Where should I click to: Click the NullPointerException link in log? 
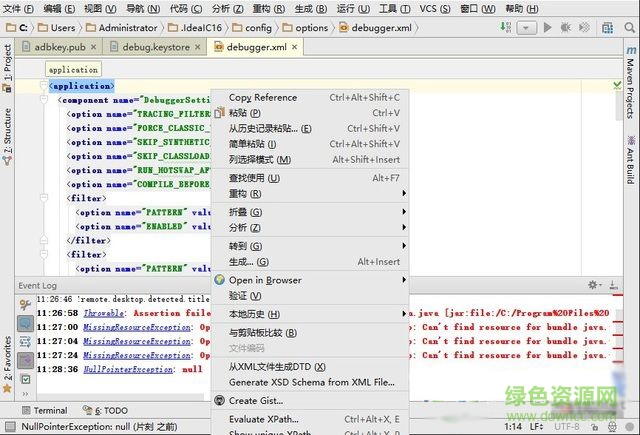click(x=128, y=369)
